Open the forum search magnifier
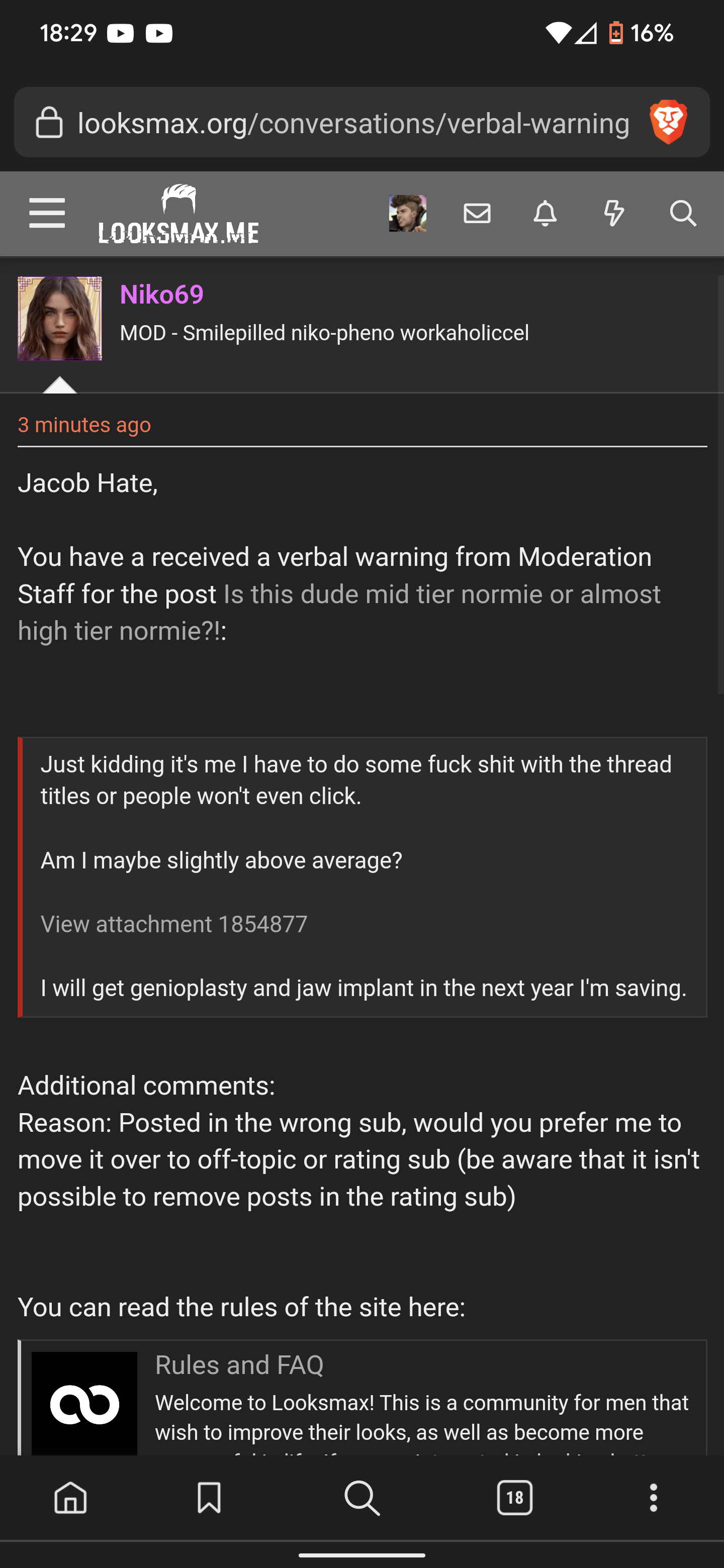 click(x=683, y=214)
